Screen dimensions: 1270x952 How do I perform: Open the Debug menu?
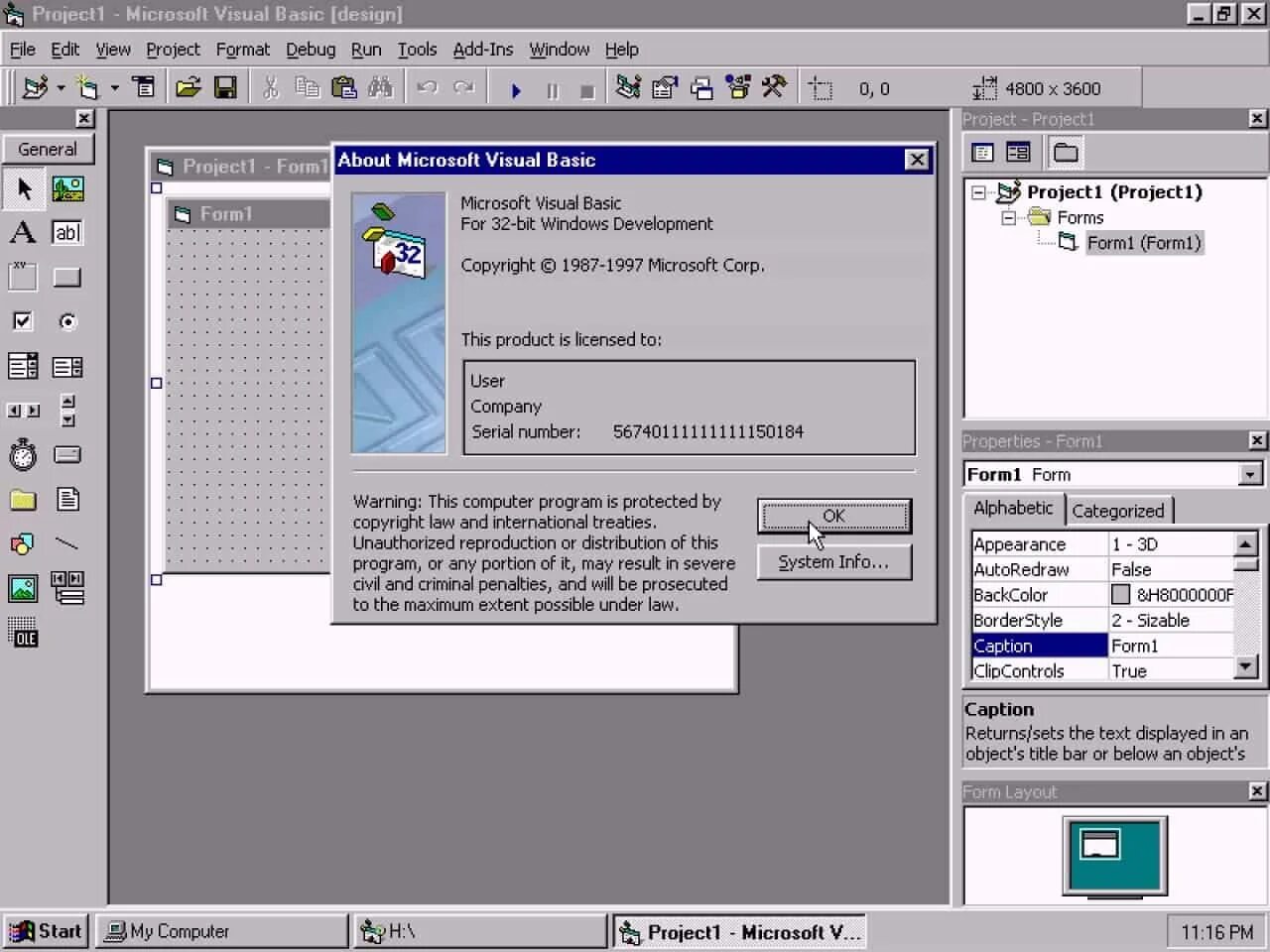(x=311, y=50)
